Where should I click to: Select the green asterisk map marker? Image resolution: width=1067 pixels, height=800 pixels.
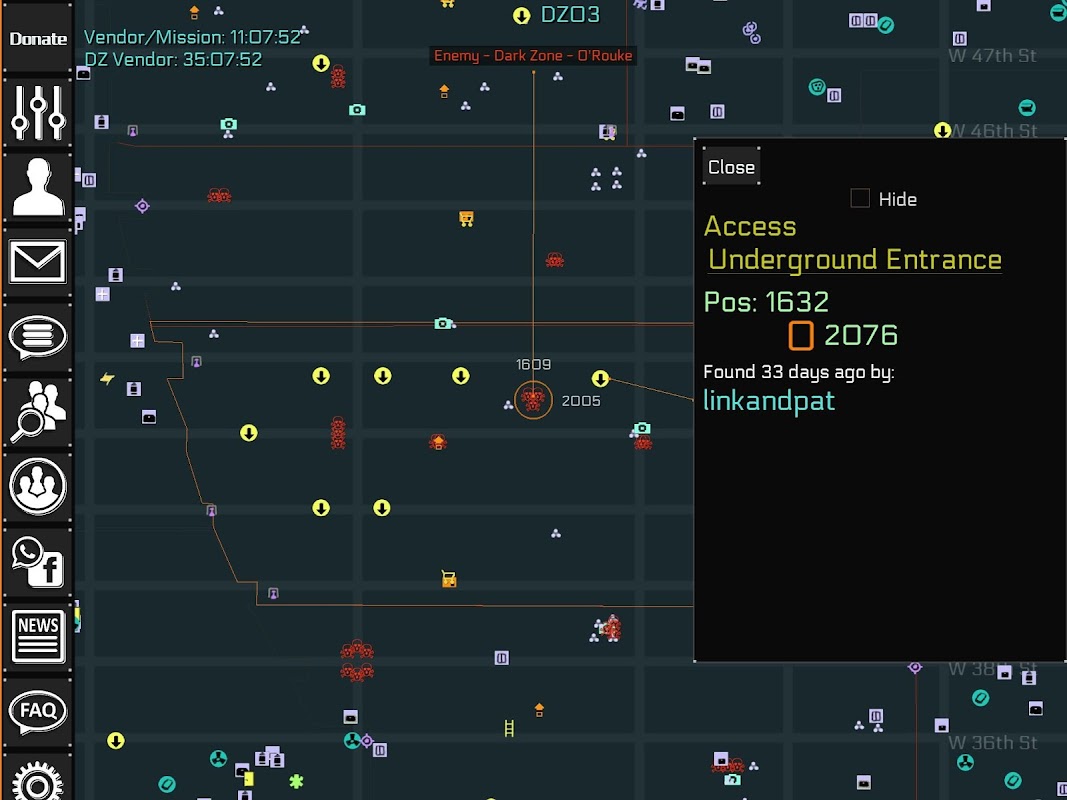pos(296,781)
